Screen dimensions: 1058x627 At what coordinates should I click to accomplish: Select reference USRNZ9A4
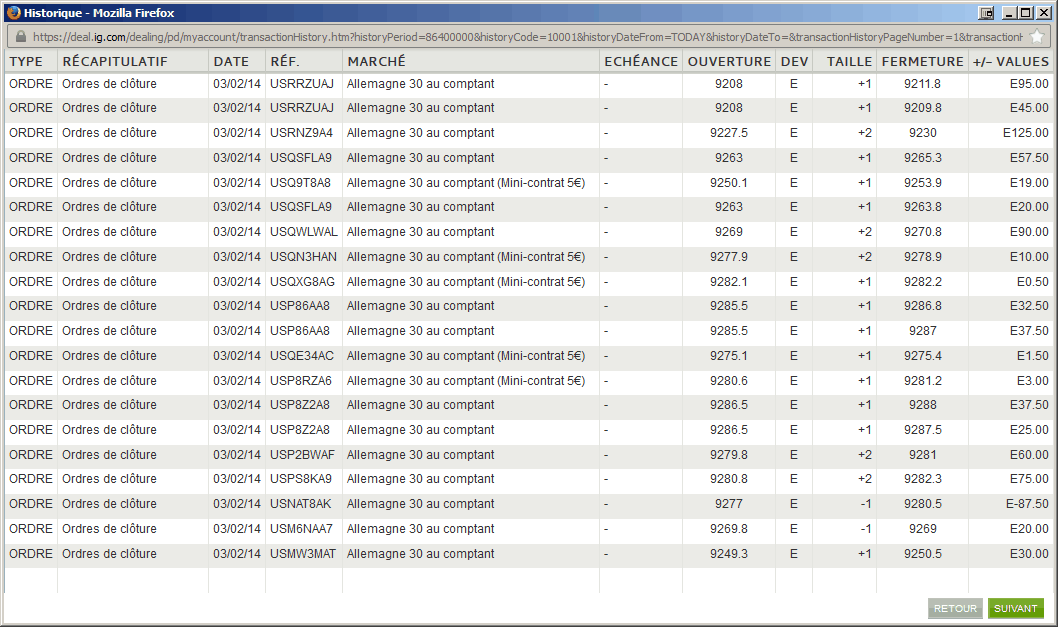pos(301,133)
